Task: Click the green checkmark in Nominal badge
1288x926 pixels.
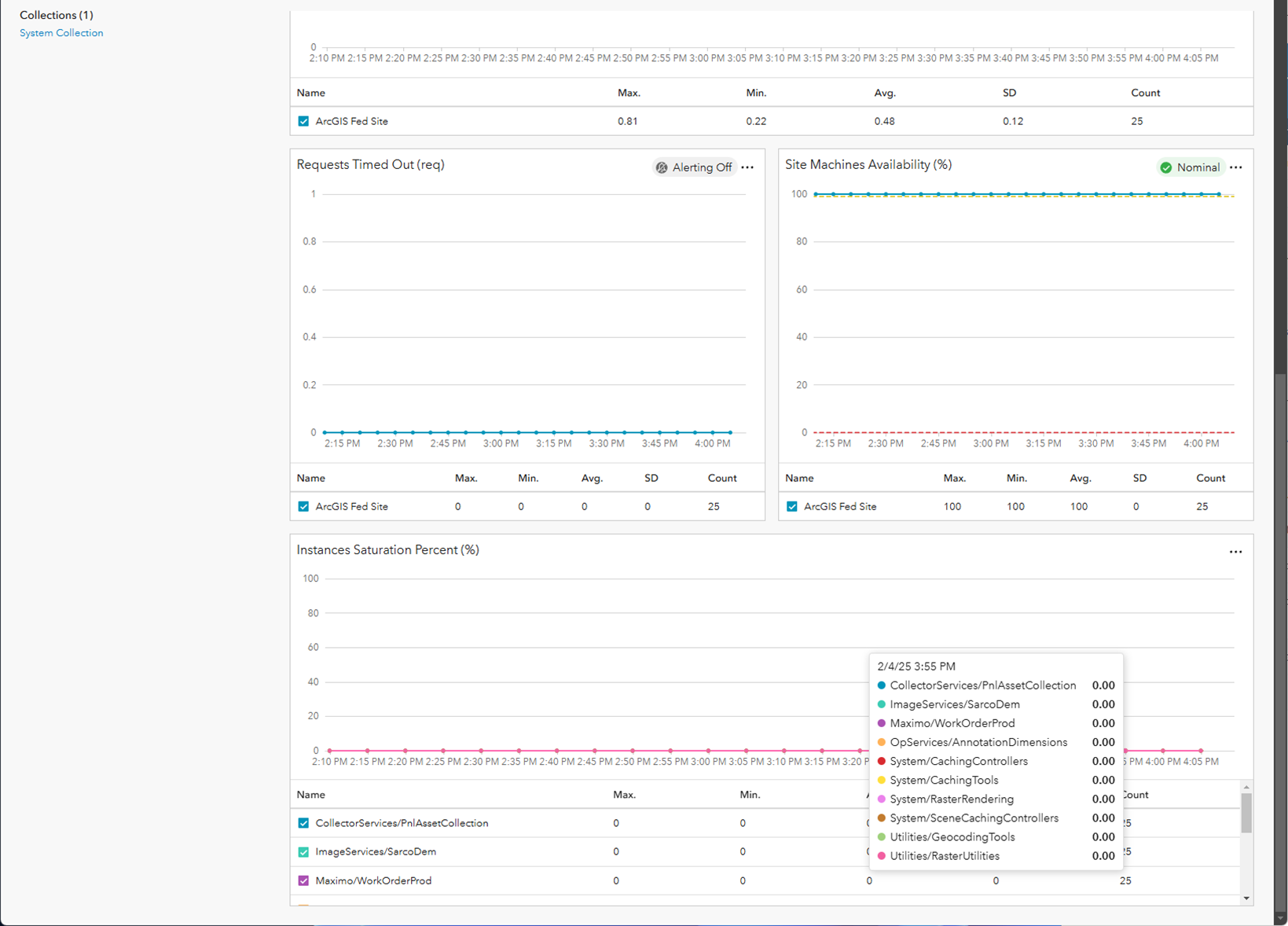Action: coord(1165,167)
